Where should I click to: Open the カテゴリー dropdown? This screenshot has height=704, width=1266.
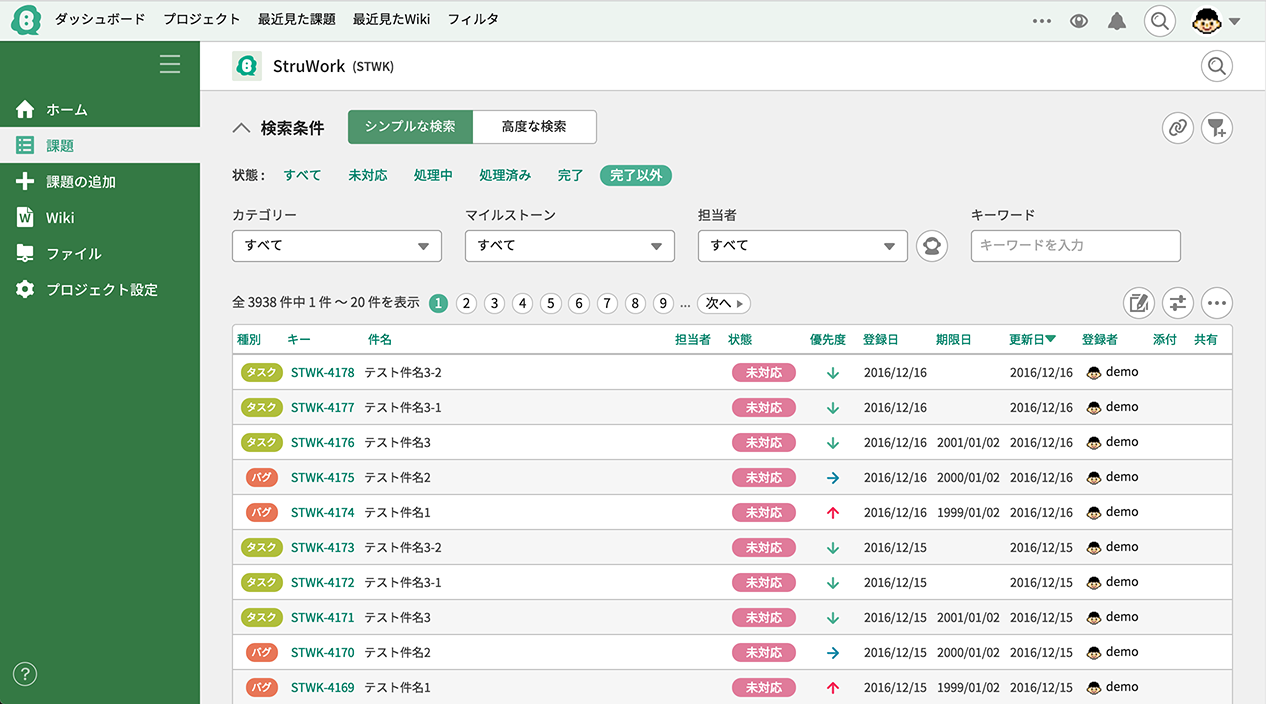[336, 245]
